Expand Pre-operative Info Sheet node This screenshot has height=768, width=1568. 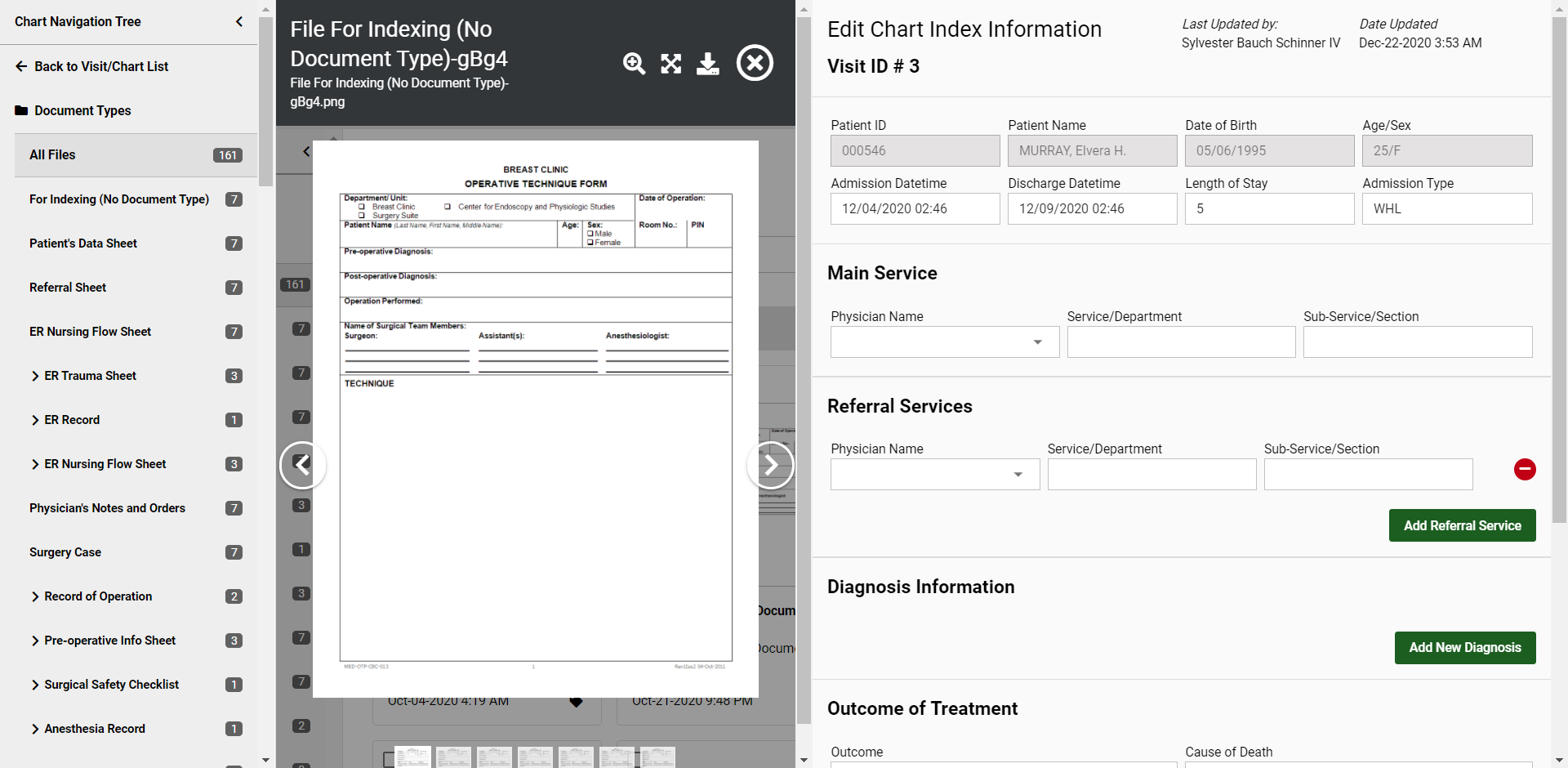35,641
